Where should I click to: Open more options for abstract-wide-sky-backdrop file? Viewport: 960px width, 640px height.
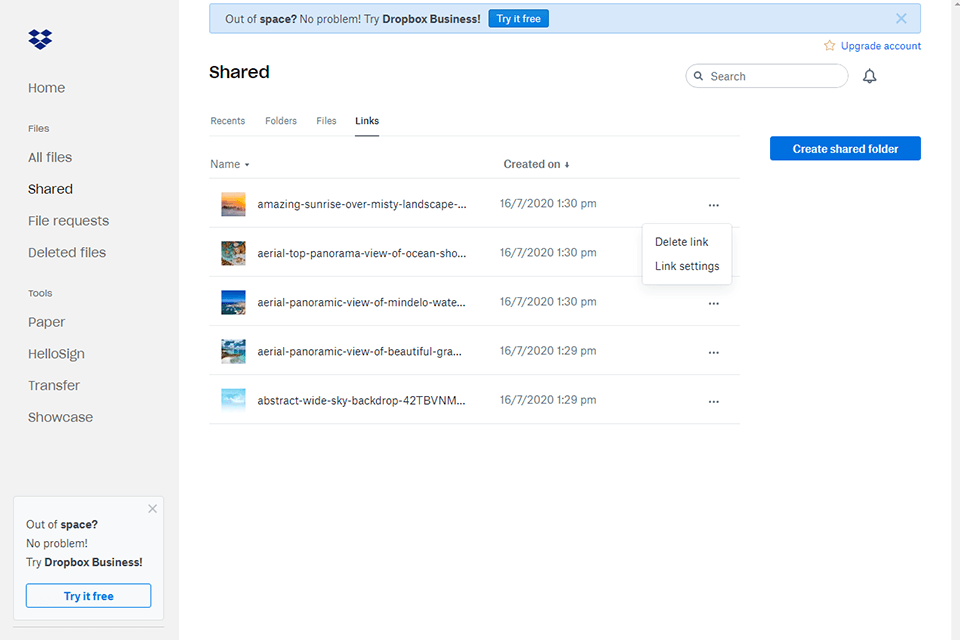click(713, 401)
